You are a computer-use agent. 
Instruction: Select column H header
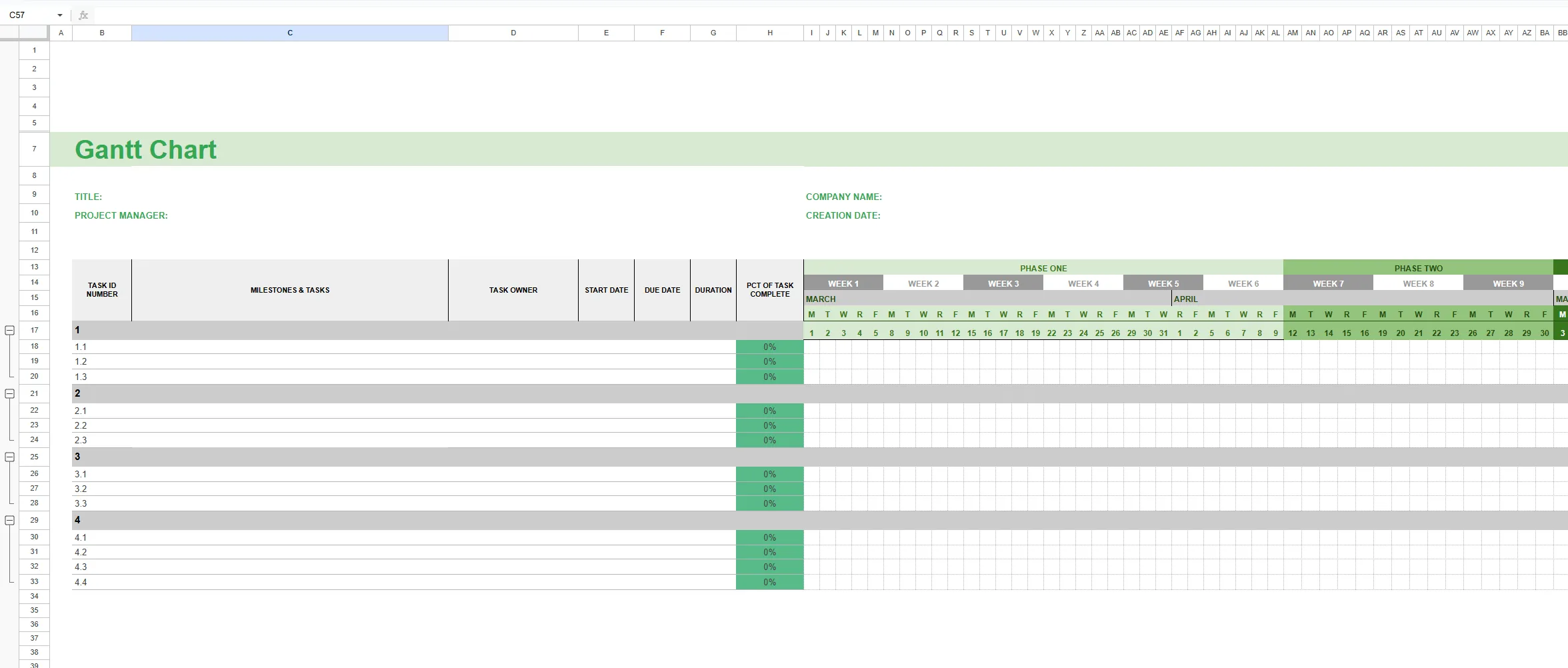[x=770, y=33]
